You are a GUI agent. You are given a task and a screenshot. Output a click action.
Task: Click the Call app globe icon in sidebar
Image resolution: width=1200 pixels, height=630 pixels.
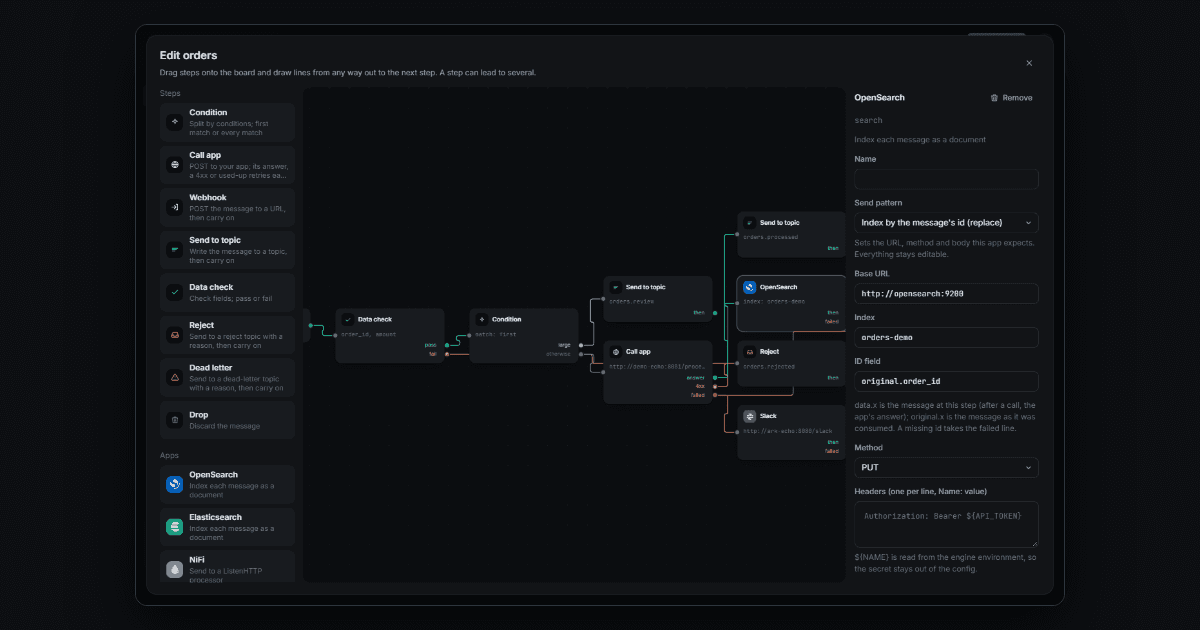[x=175, y=164]
